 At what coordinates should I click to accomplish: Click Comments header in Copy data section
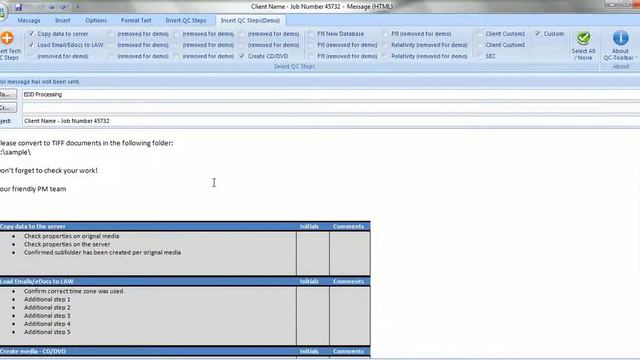348,227
